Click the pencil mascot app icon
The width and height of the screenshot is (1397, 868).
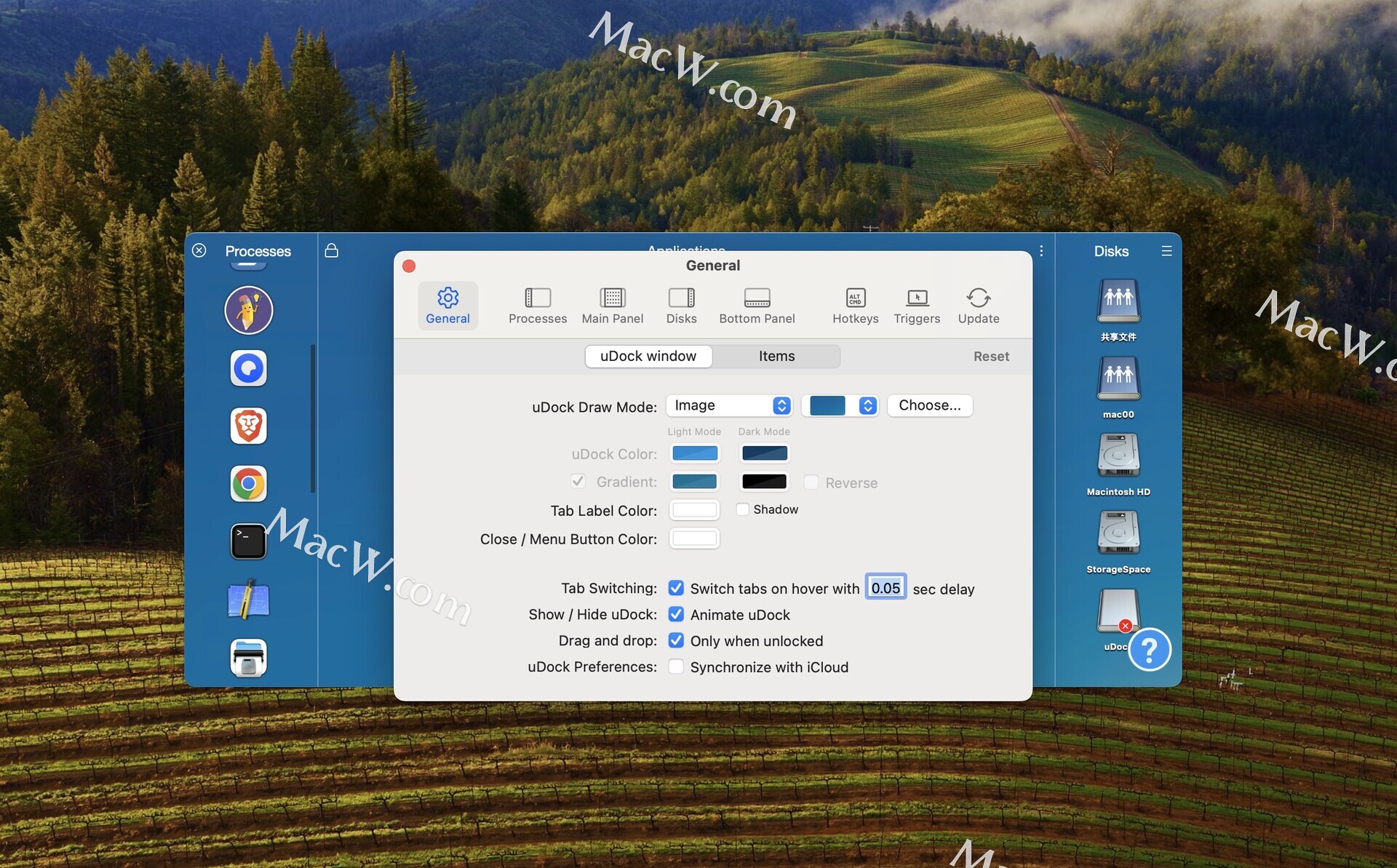[x=248, y=310]
